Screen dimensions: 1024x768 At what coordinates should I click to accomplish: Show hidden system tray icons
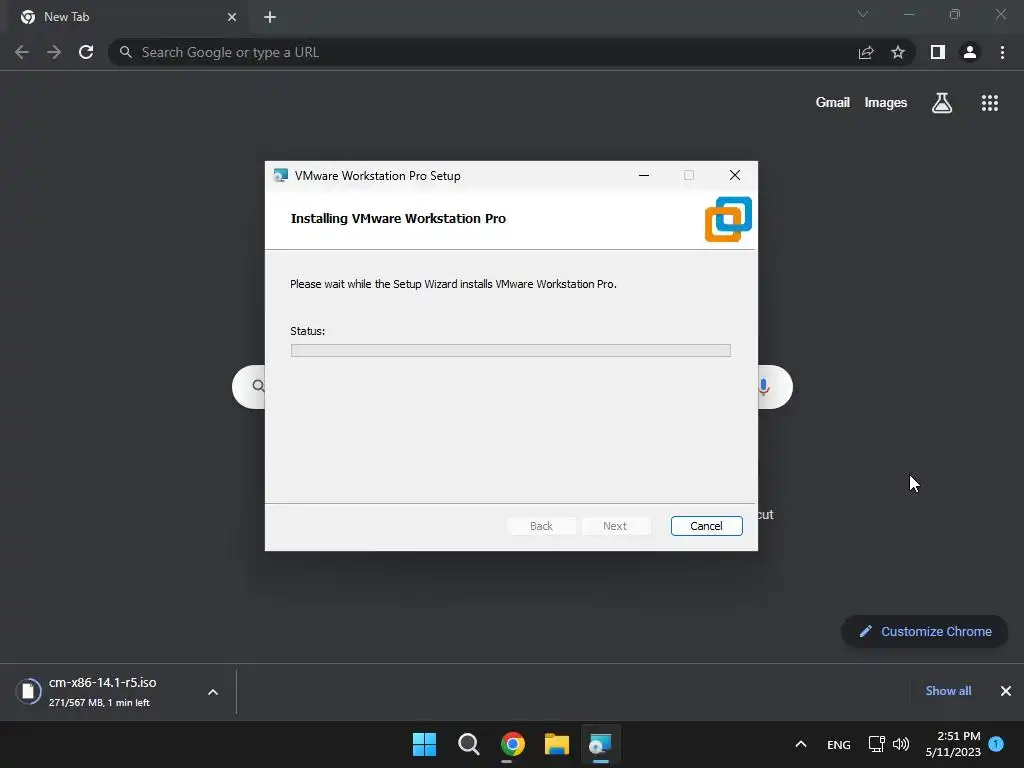(x=801, y=744)
